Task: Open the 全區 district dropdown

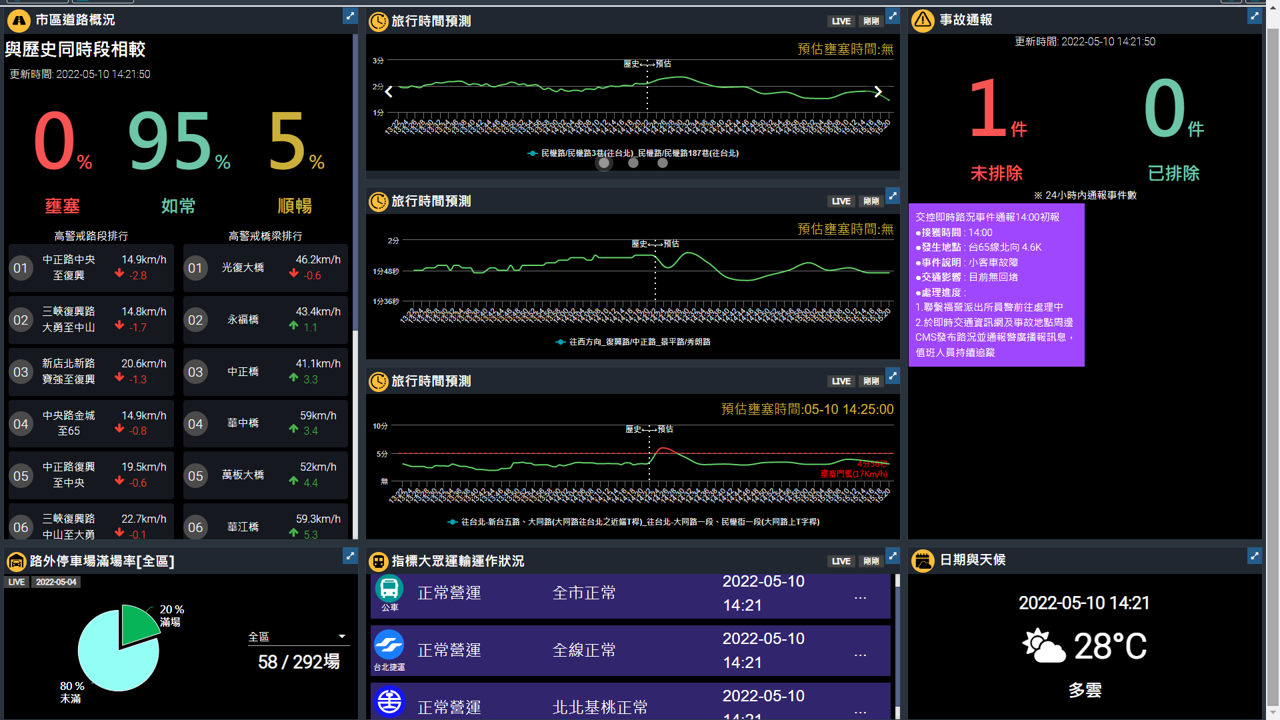Action: click(x=297, y=637)
